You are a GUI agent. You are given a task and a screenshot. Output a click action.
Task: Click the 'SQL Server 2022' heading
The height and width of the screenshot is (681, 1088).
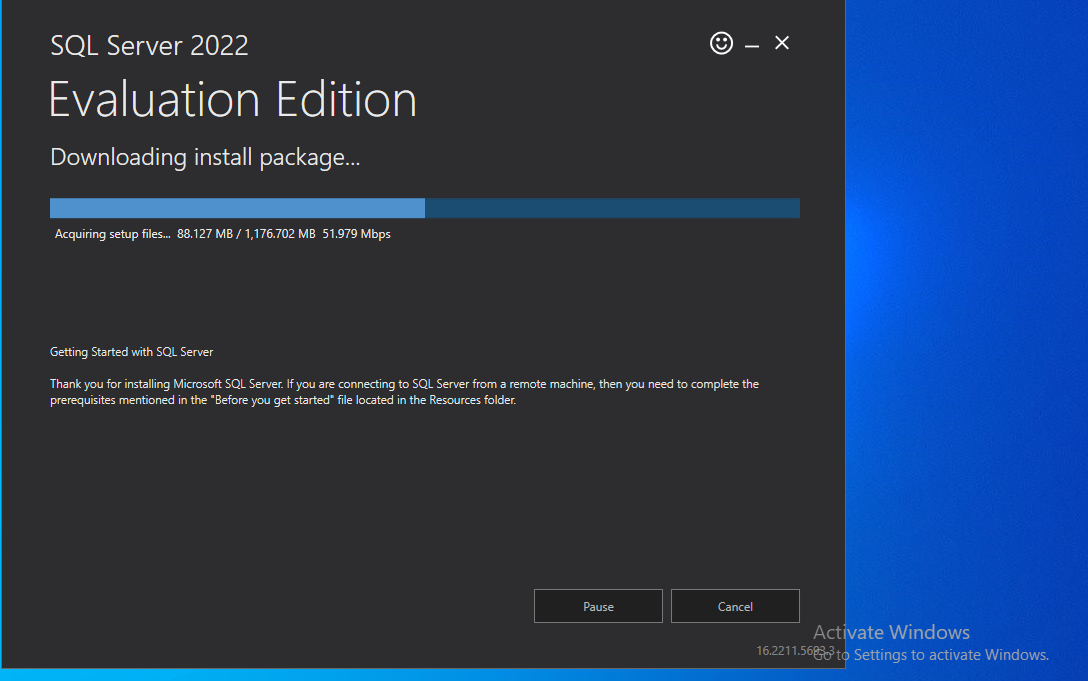(149, 46)
